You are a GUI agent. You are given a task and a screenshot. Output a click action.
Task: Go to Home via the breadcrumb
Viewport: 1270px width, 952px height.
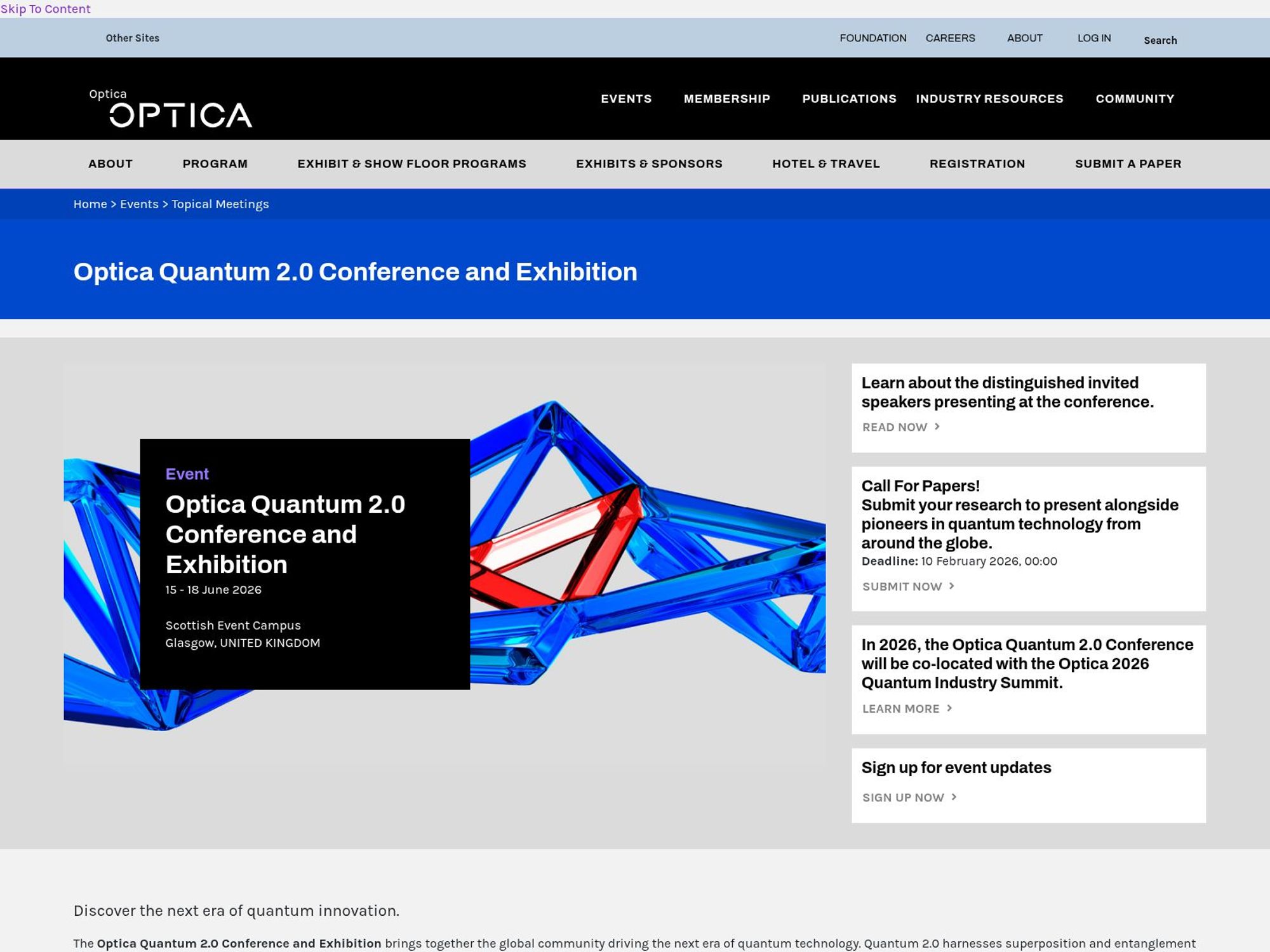click(x=91, y=204)
